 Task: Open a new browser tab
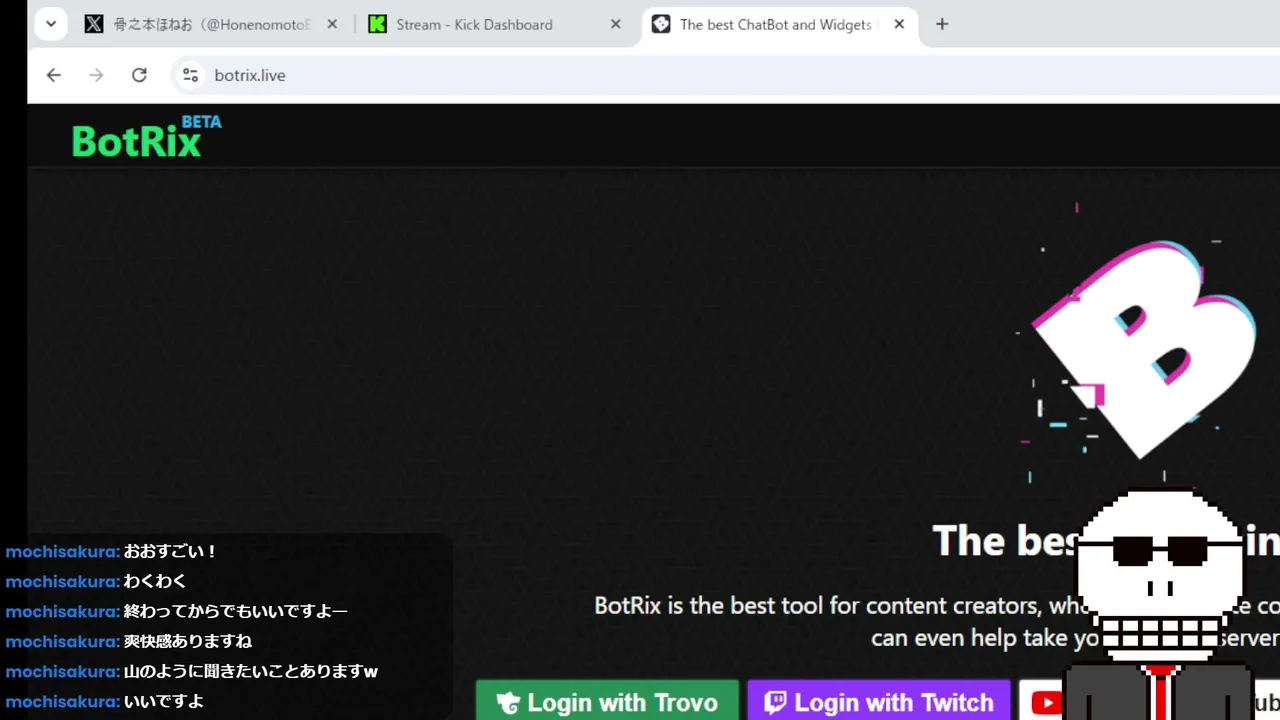[x=942, y=24]
